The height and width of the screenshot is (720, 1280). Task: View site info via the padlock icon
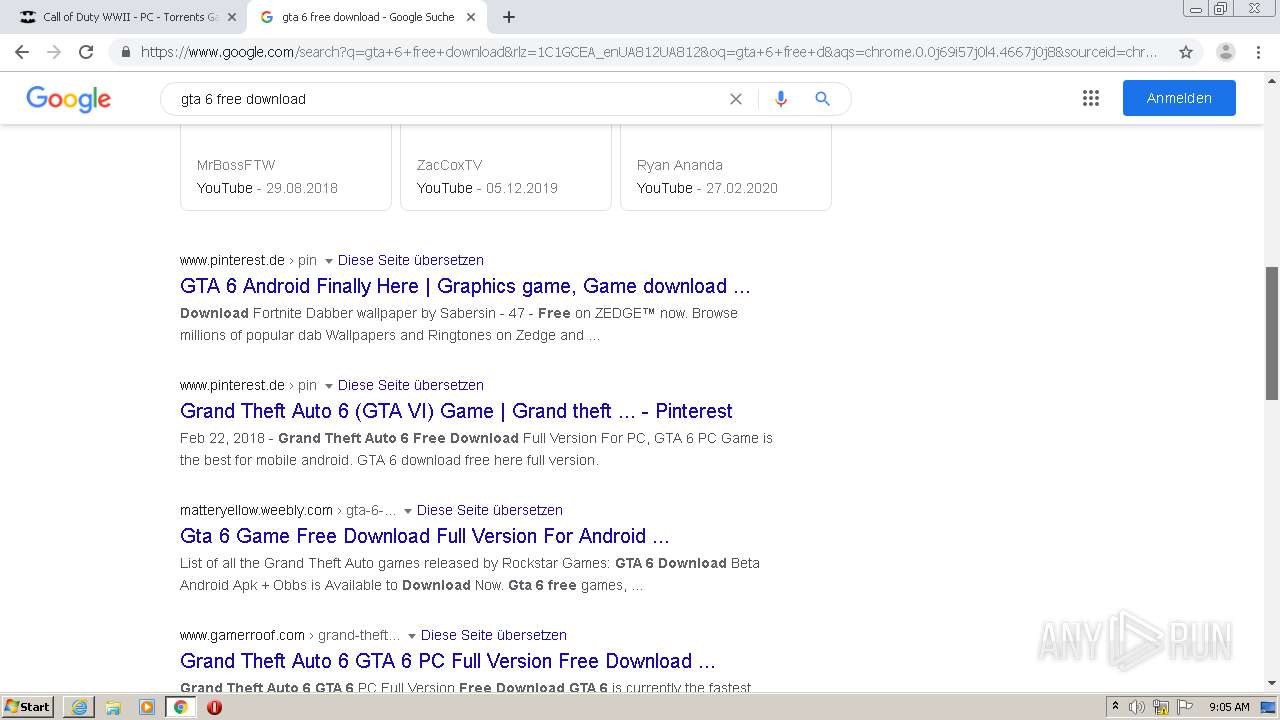(126, 52)
